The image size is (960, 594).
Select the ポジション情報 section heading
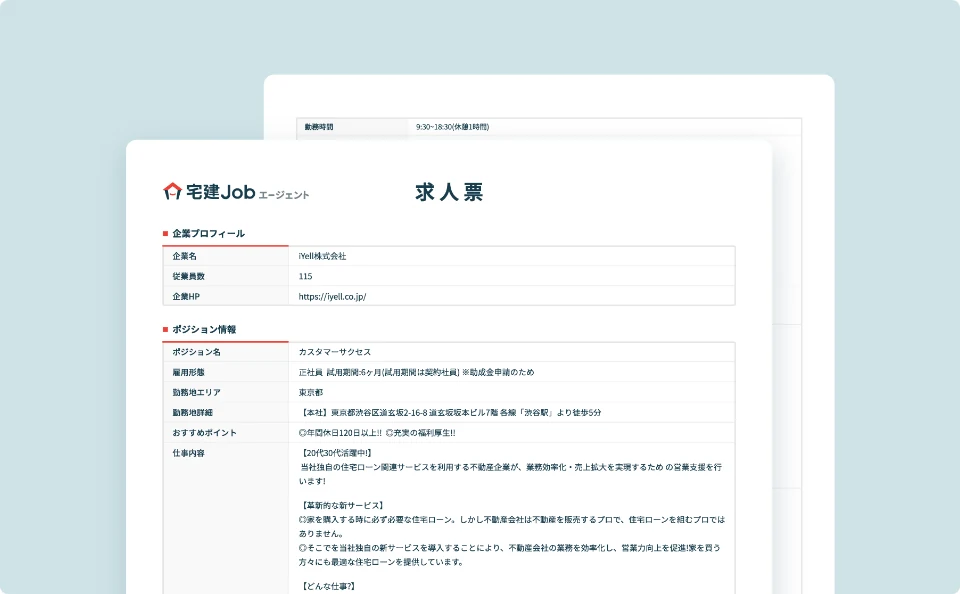[x=204, y=329]
